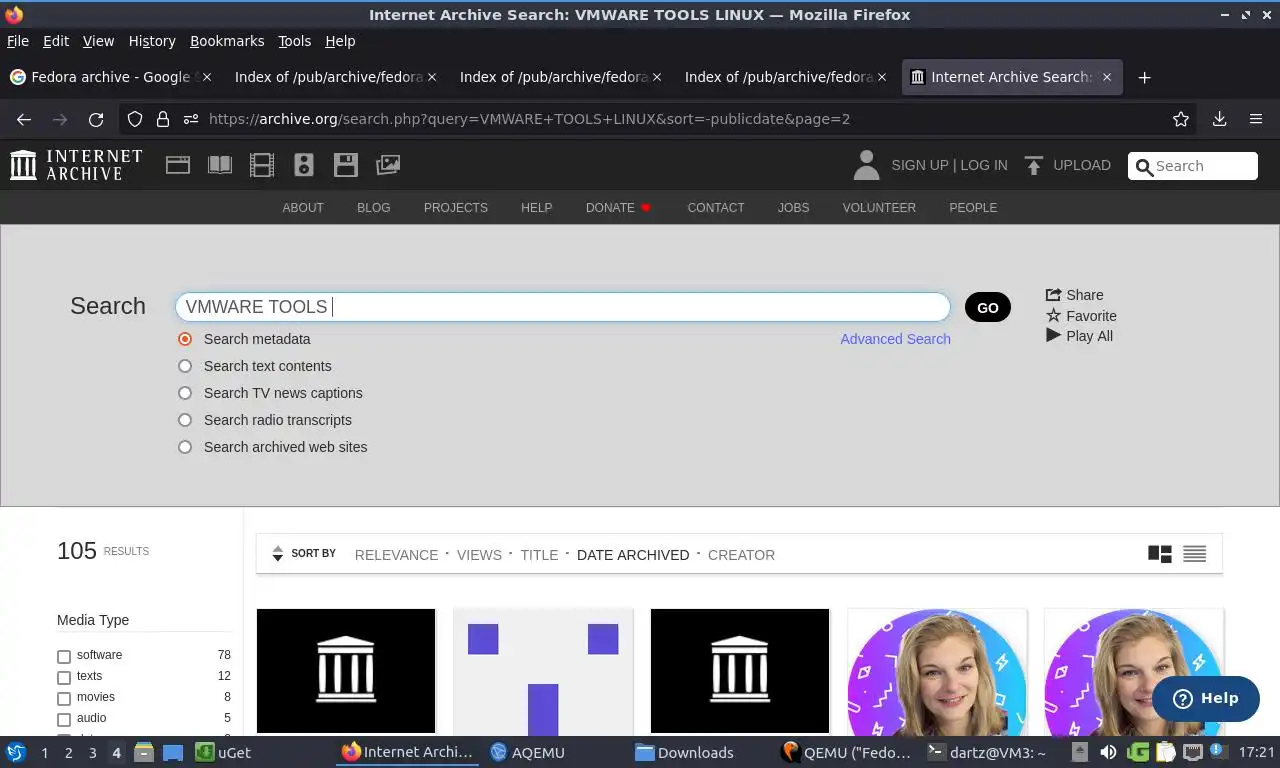Check the texts media type filter

pyautogui.click(x=64, y=677)
